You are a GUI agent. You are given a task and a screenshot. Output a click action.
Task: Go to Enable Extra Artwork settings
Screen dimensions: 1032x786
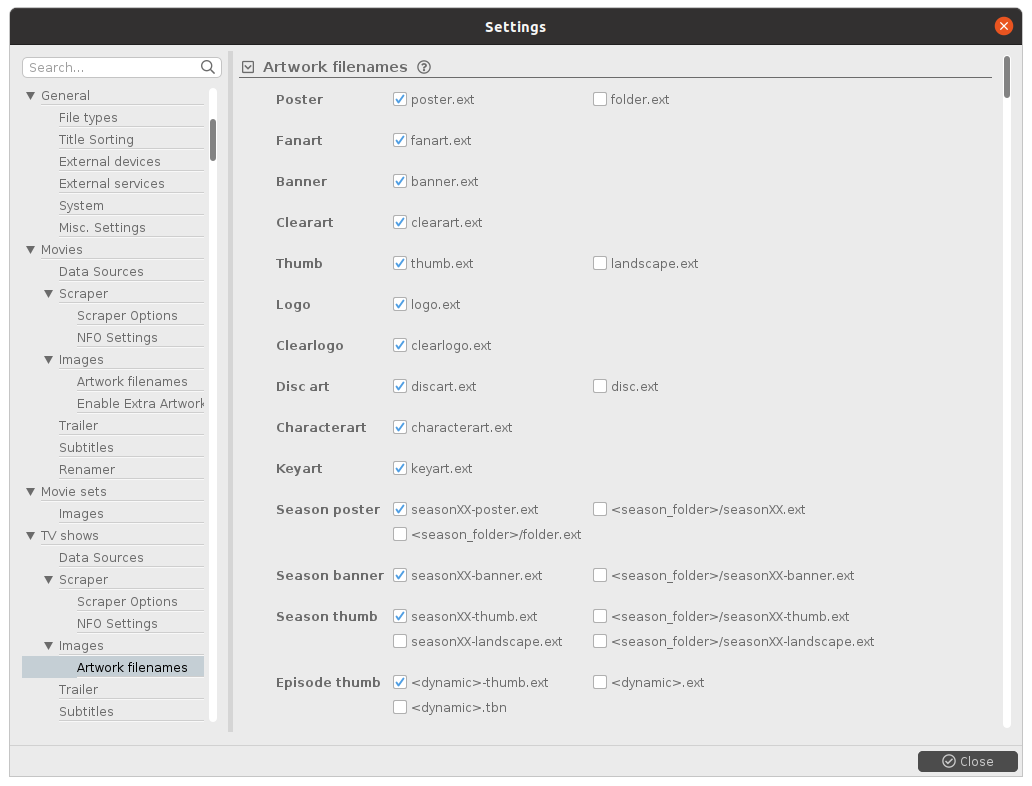[x=139, y=403]
